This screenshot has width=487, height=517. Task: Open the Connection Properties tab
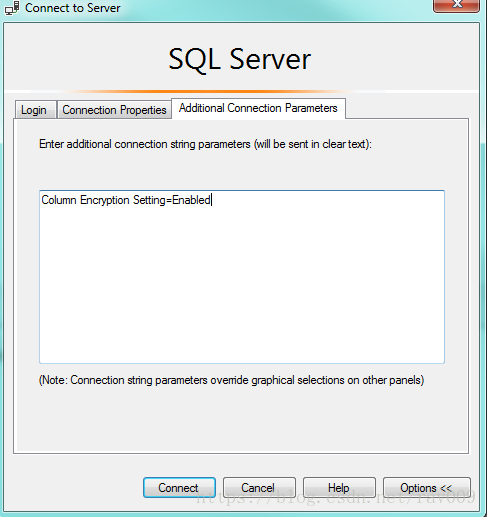[114, 109]
